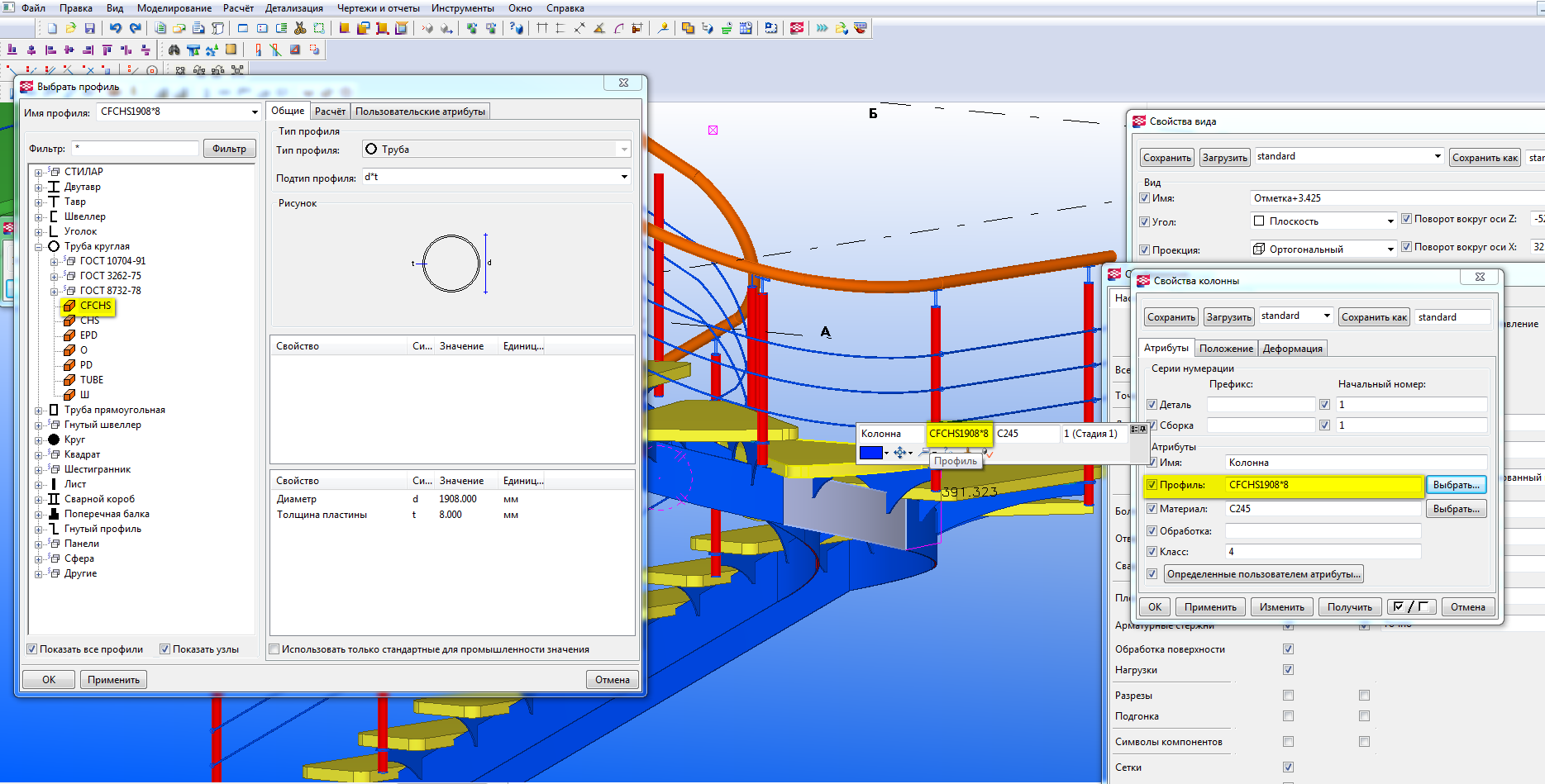The width and height of the screenshot is (1545, 784).
Task: Click the Redo arrow in toolbar
Action: 135,28
